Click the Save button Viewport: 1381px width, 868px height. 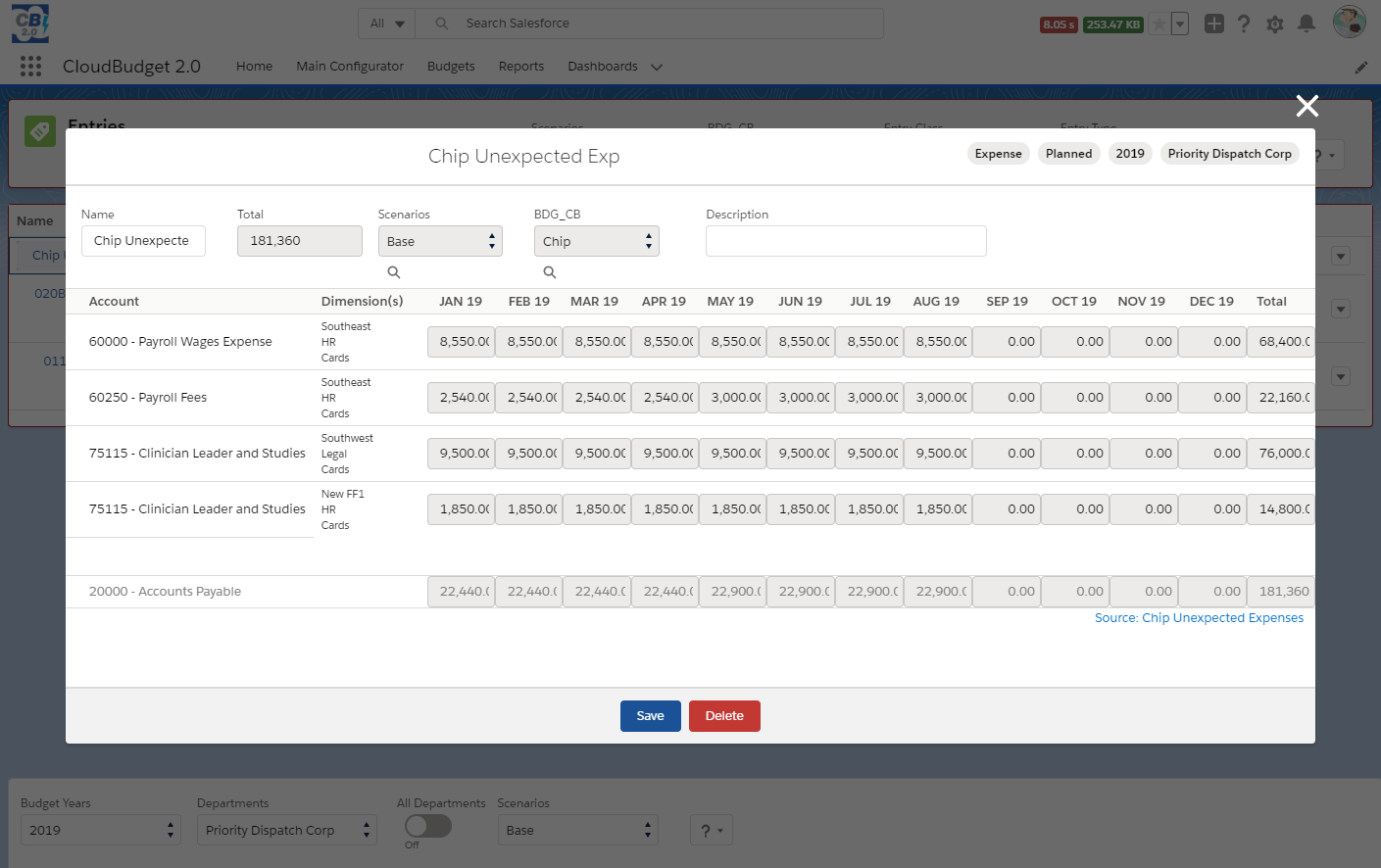650,716
